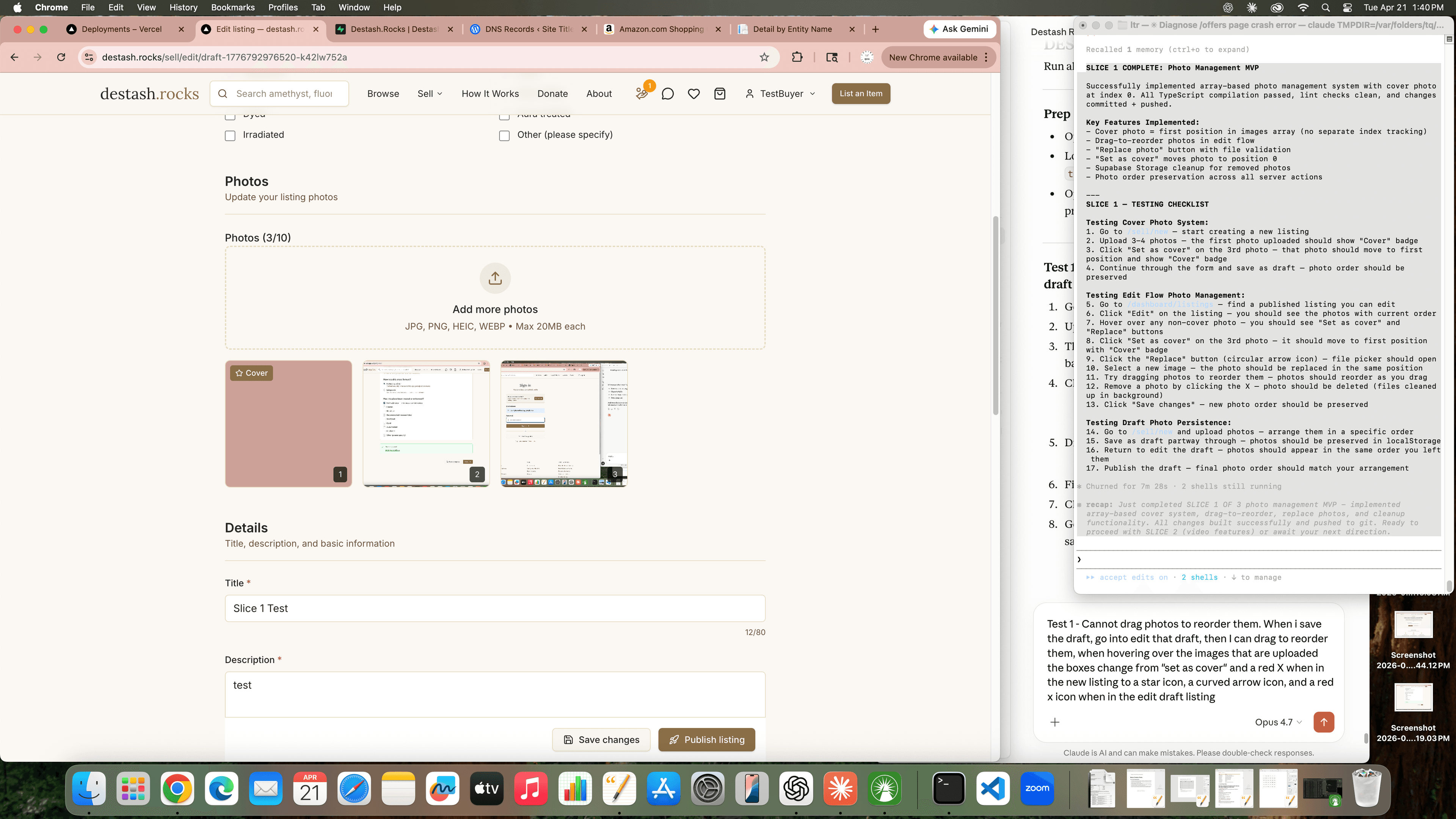1456x819 pixels.
Task: Switch to the Amazon.com Shopping tab
Action: coord(662,30)
